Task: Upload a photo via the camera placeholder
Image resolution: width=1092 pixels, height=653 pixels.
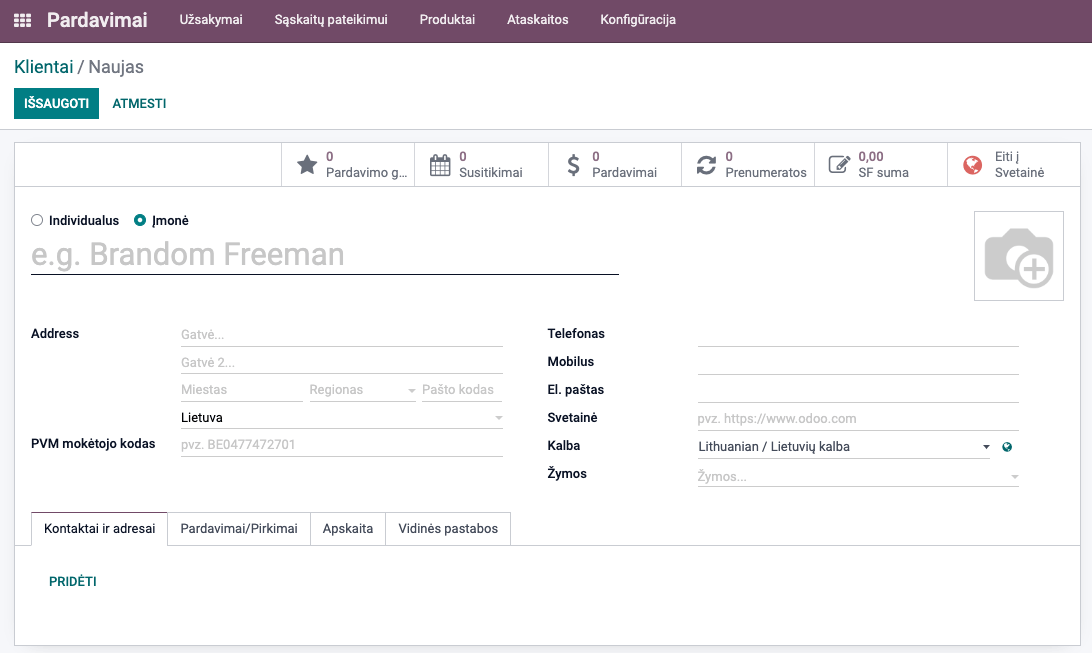Action: click(1018, 256)
